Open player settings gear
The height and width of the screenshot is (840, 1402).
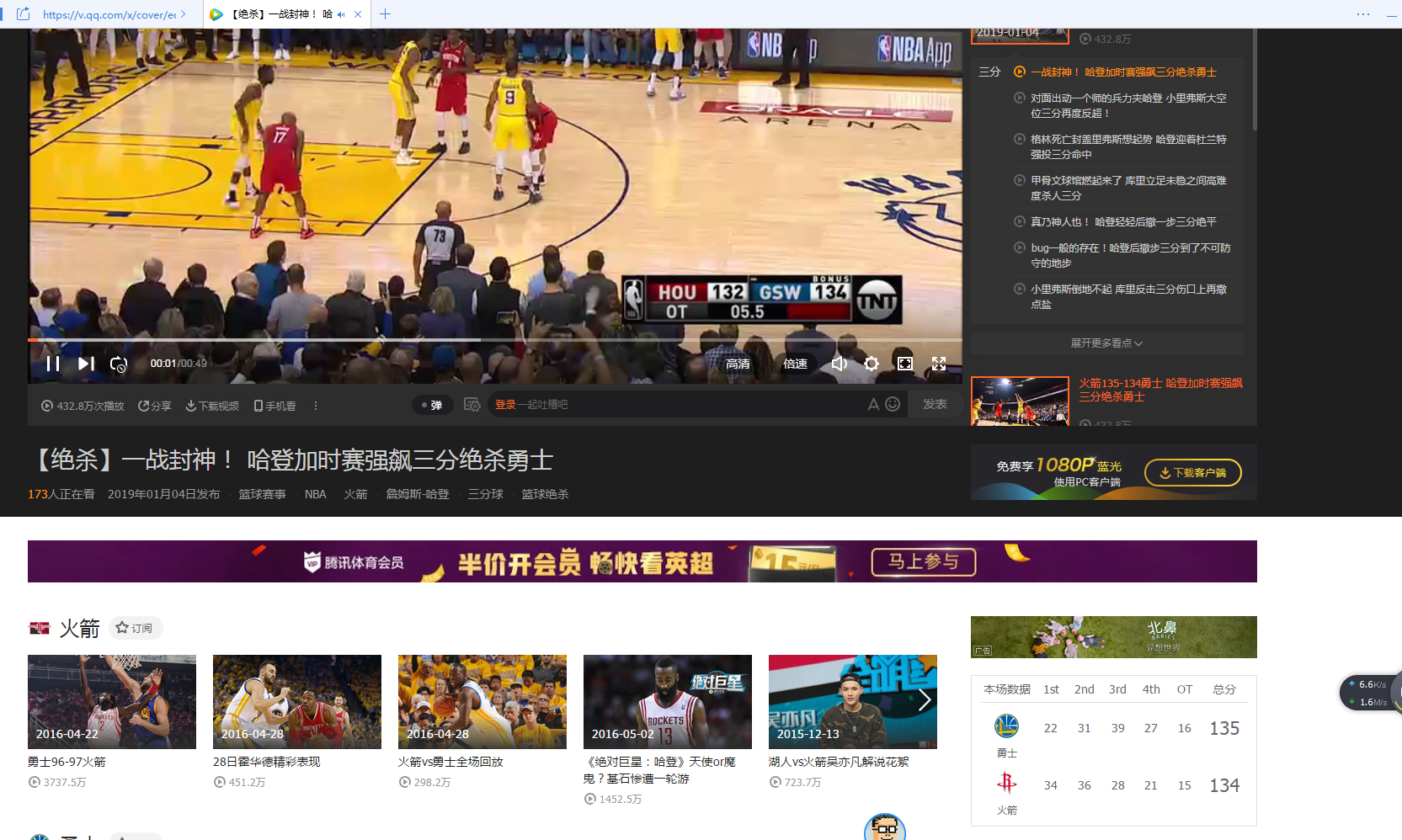click(x=872, y=364)
